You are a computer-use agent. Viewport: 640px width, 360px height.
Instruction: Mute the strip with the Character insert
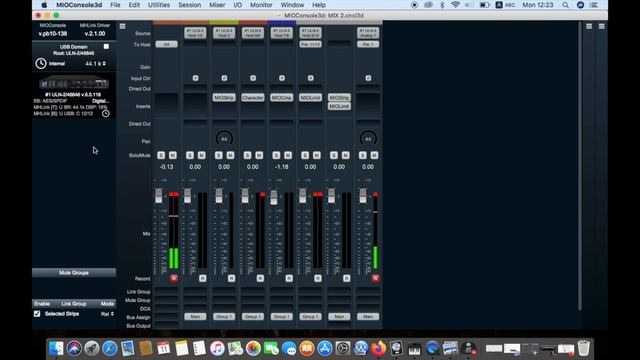click(259, 156)
